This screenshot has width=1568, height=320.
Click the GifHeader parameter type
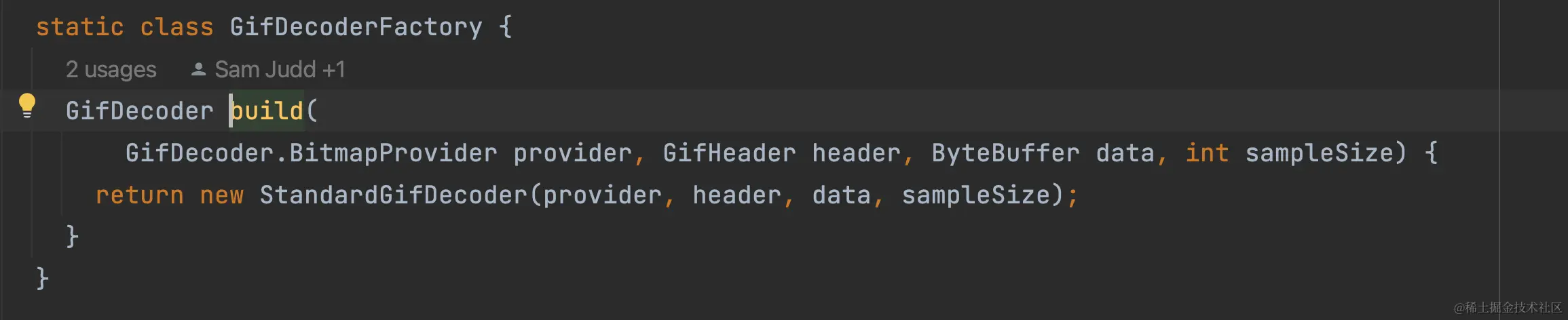(x=729, y=153)
